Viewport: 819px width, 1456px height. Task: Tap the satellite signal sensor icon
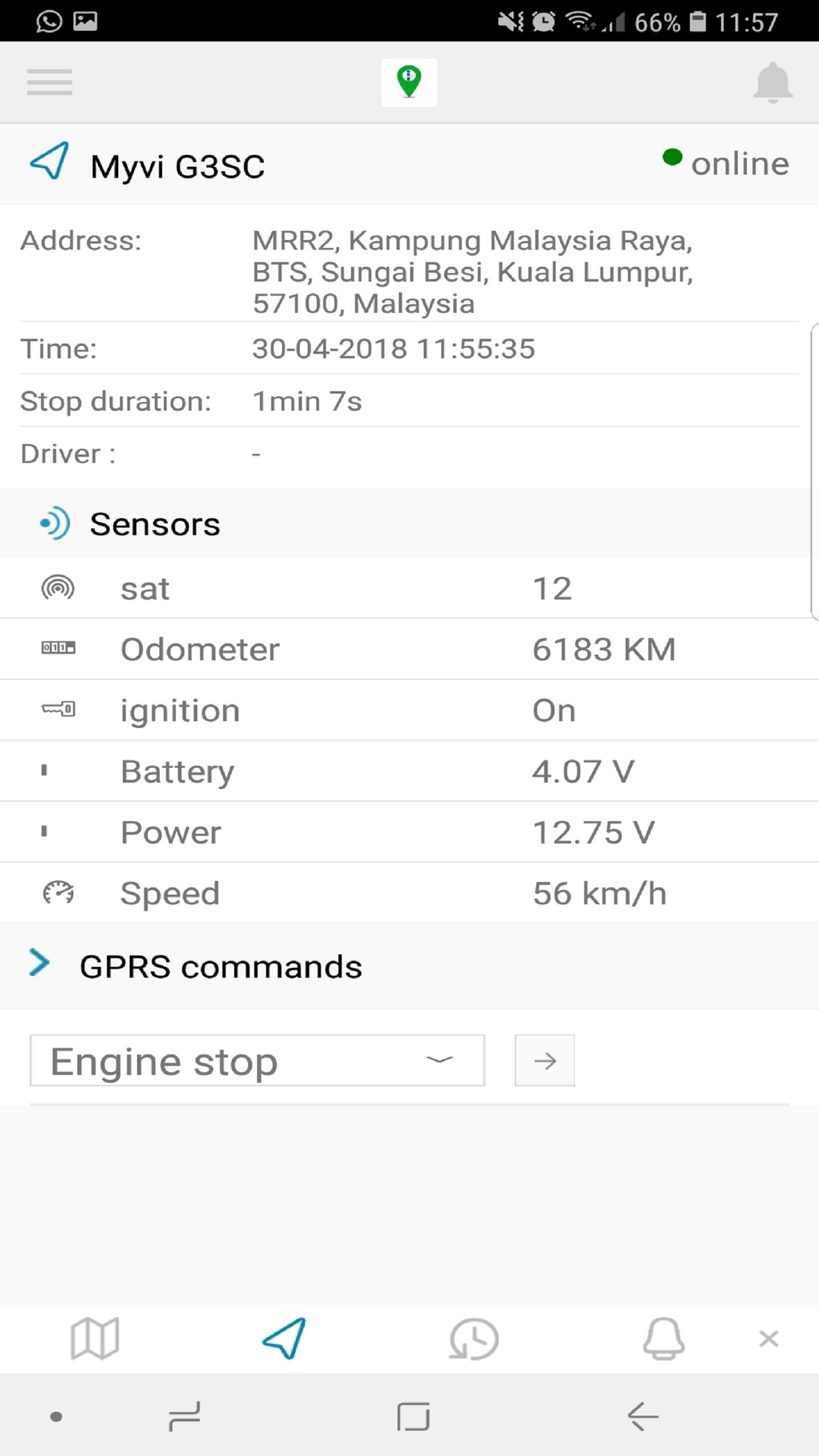coord(58,588)
